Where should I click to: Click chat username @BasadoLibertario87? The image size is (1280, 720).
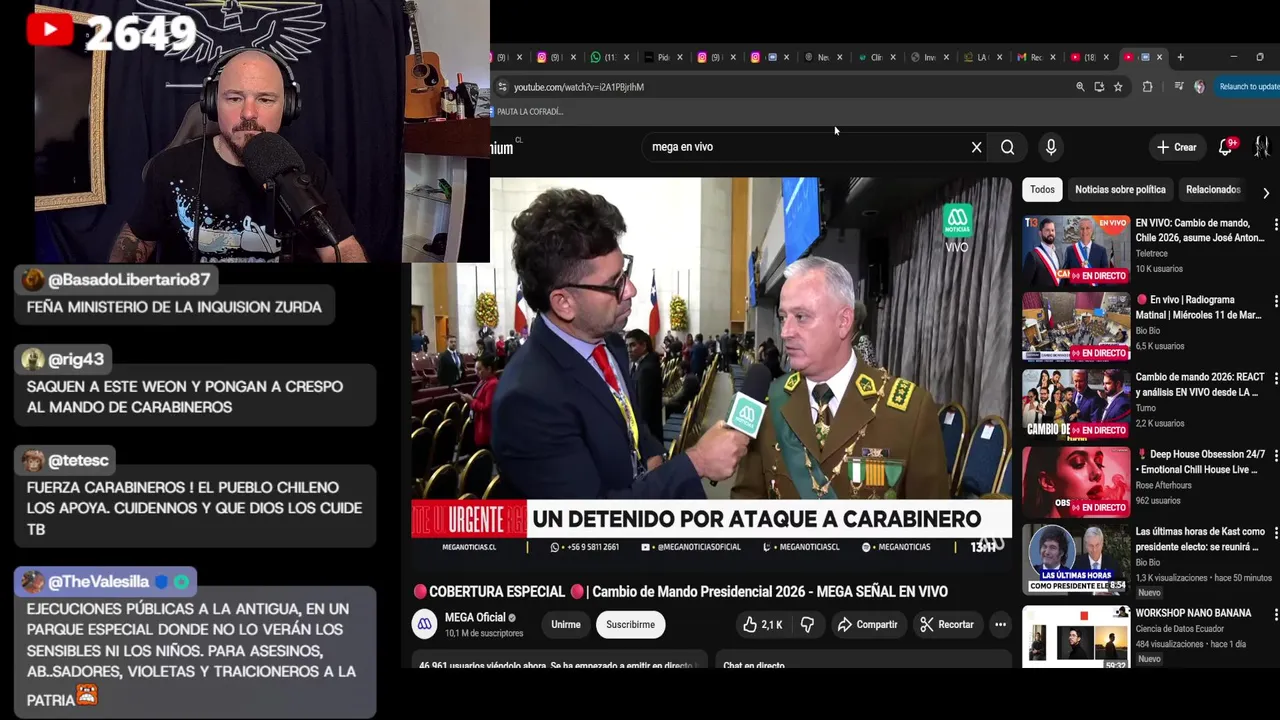129,280
